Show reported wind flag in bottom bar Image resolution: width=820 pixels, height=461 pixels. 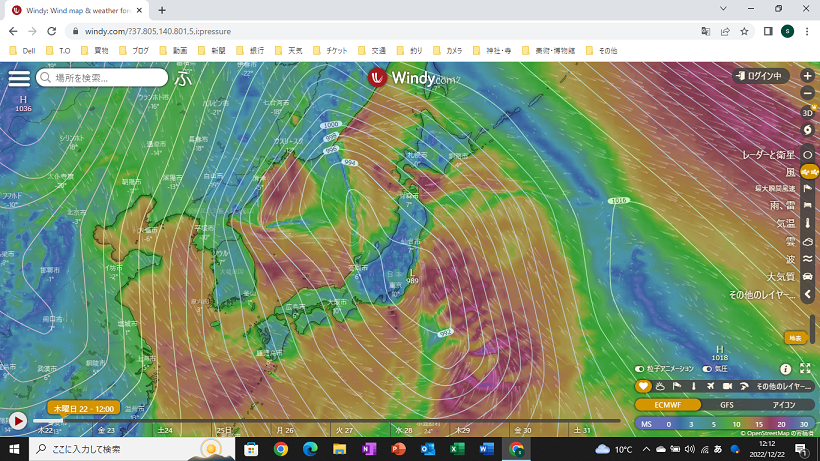[x=677, y=386]
